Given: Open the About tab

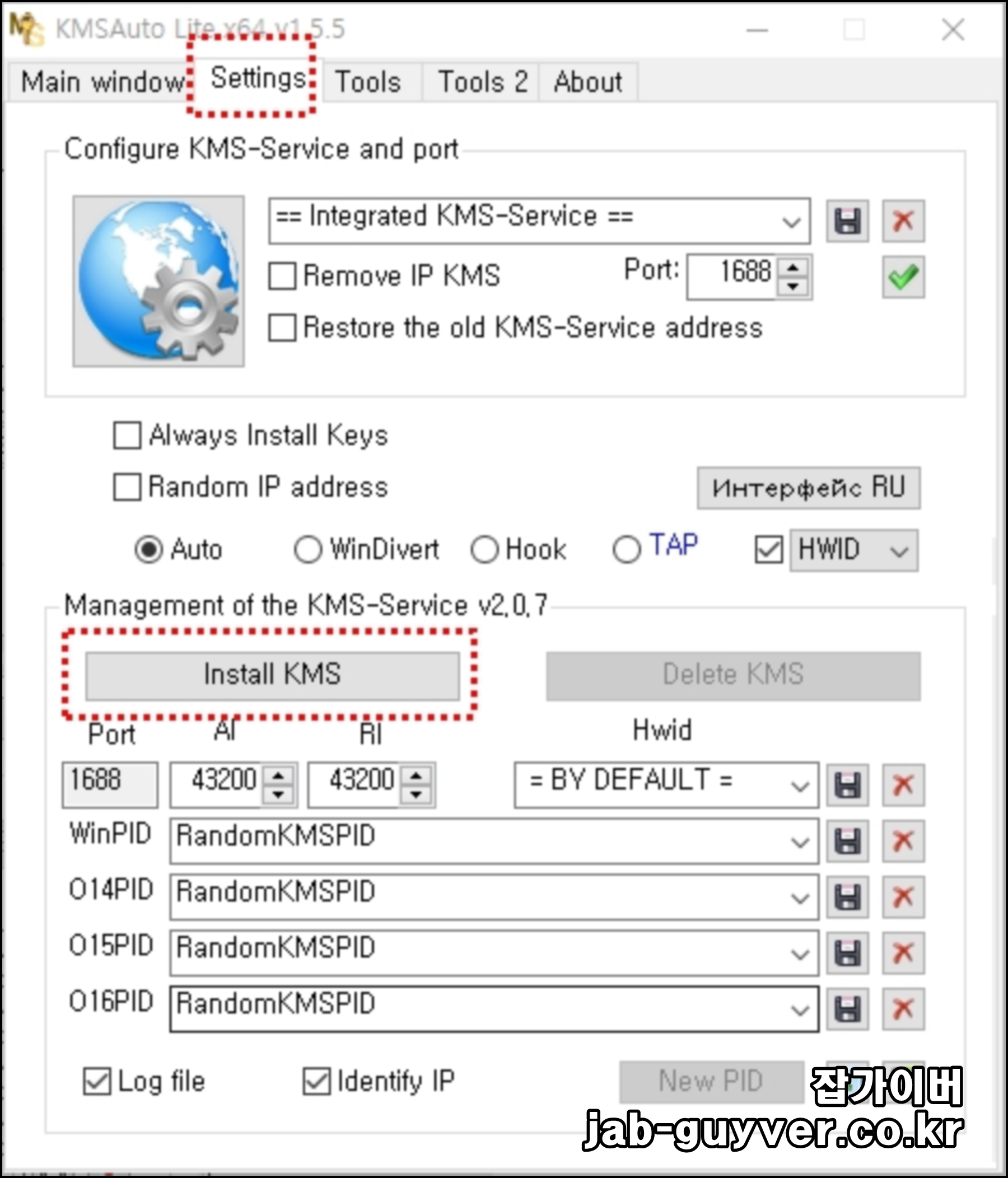Looking at the screenshot, I should (588, 82).
